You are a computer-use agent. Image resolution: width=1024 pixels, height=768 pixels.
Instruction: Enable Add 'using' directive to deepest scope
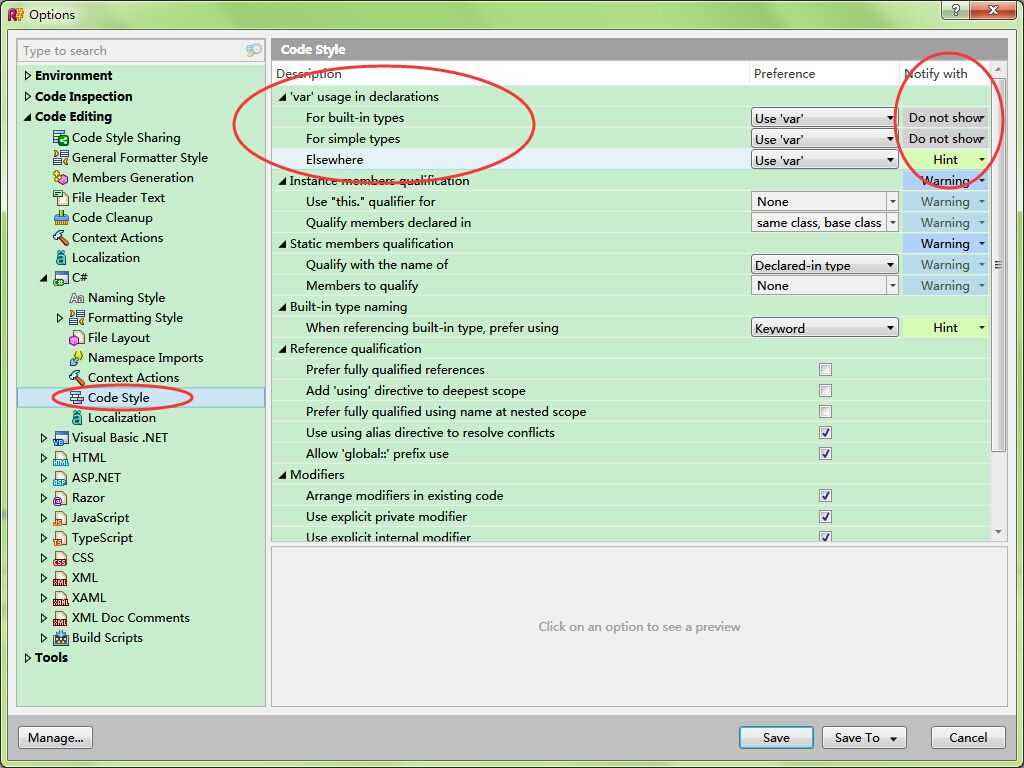[825, 391]
